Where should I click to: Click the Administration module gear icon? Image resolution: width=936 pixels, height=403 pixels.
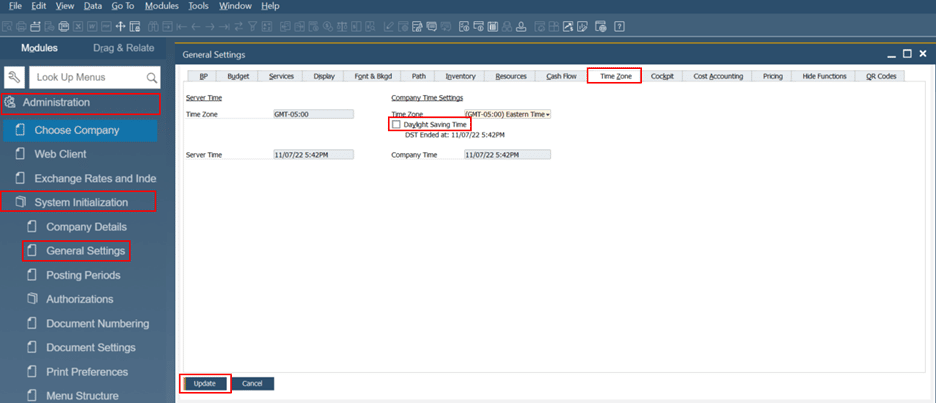click(x=10, y=103)
